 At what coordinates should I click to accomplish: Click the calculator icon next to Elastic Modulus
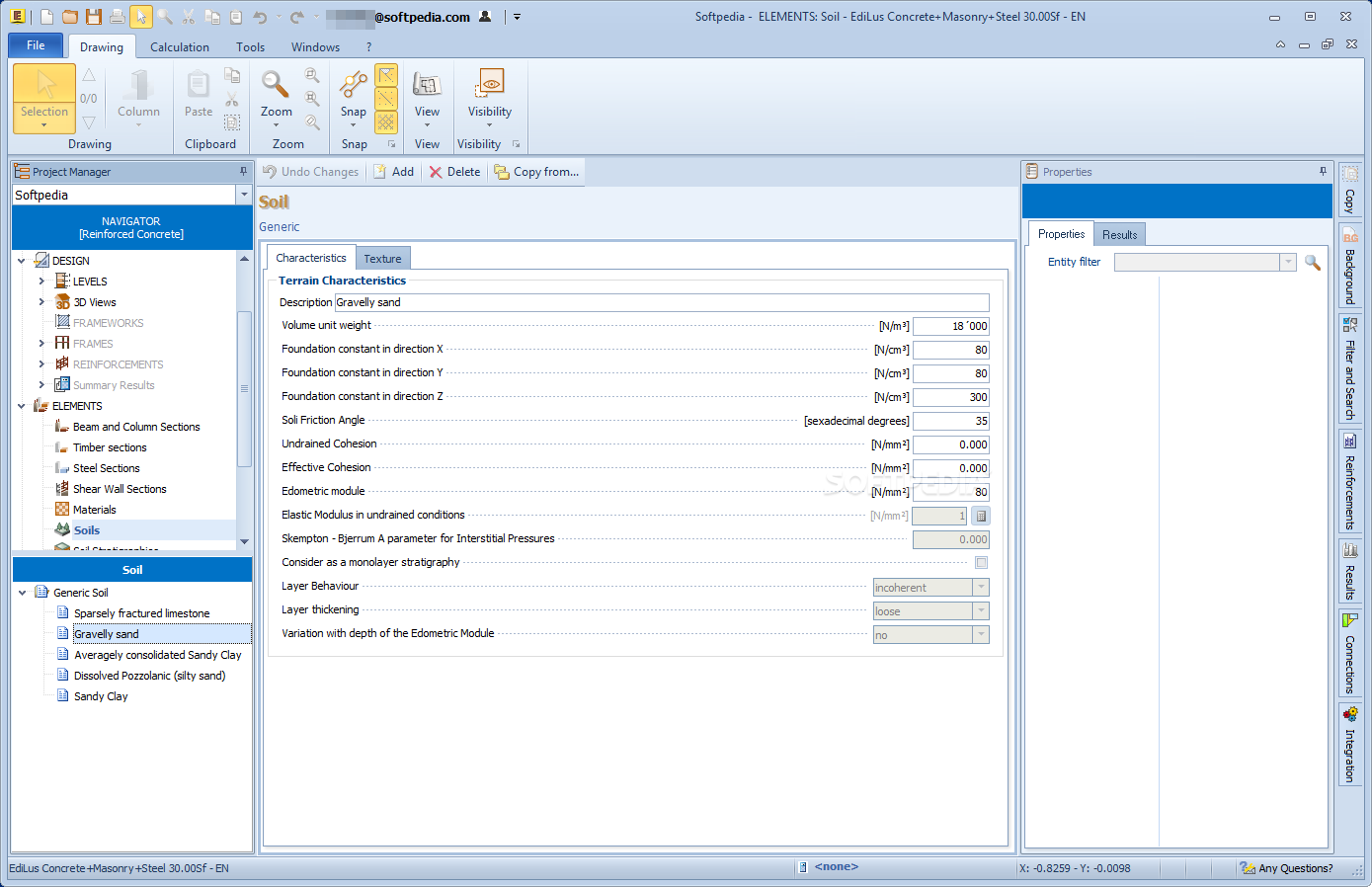981,516
